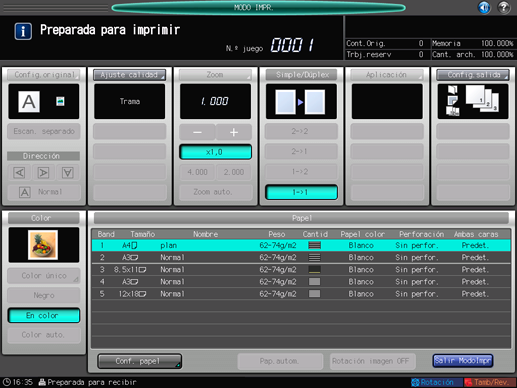
Task: Select the 1->1 simplex option
Action: pos(301,192)
